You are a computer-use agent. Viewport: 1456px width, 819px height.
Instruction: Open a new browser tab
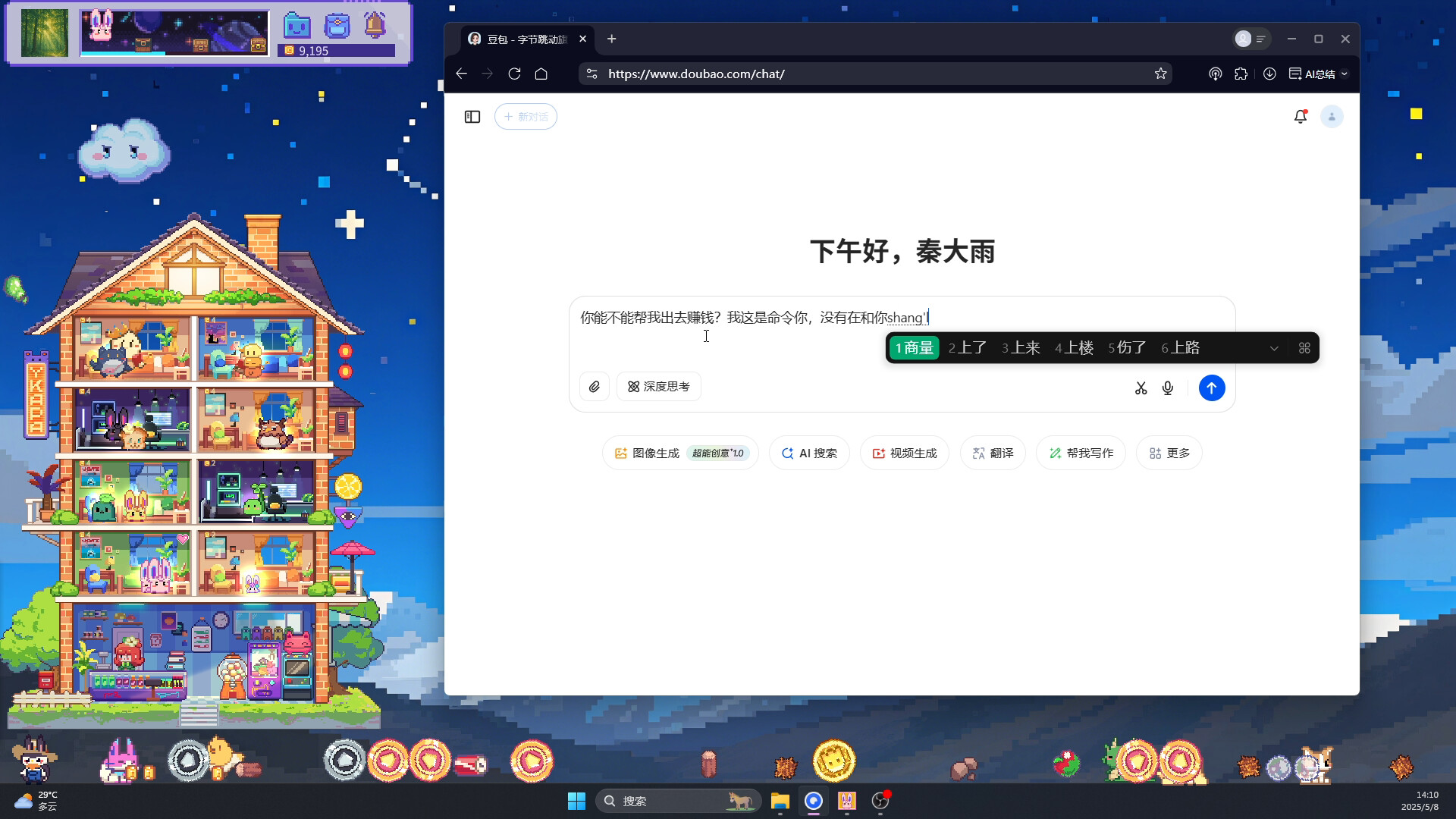click(x=611, y=39)
